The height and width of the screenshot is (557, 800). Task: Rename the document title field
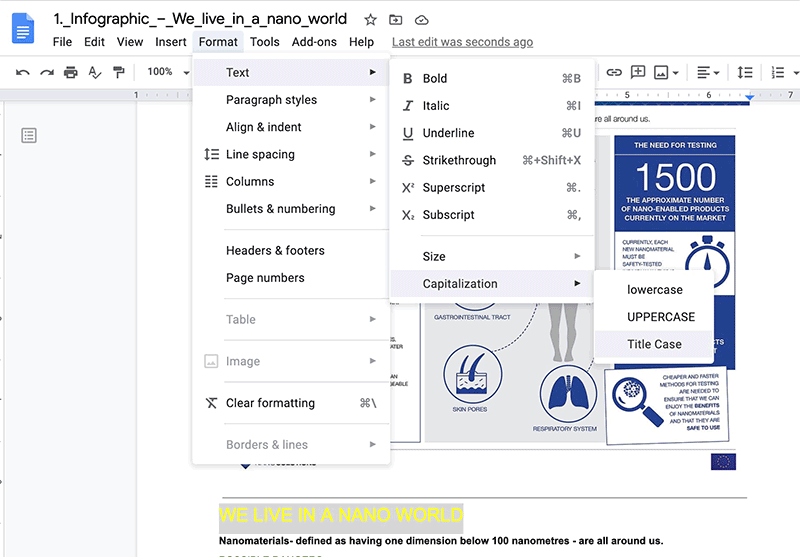200,19
